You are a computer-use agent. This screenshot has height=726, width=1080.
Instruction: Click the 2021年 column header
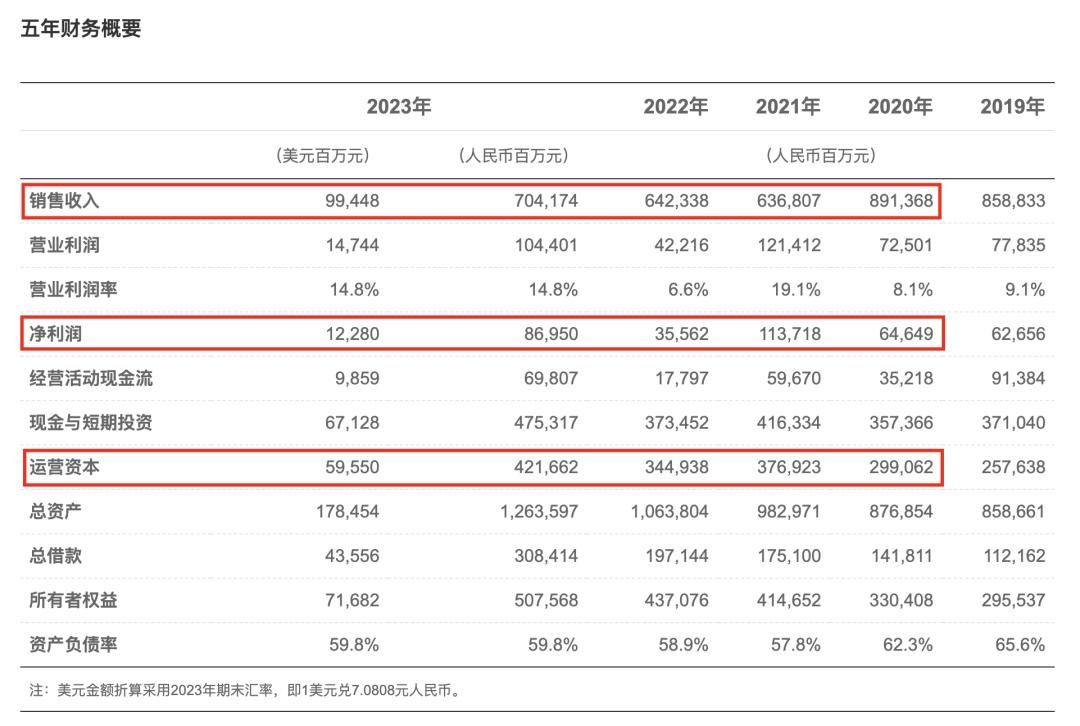tap(788, 107)
